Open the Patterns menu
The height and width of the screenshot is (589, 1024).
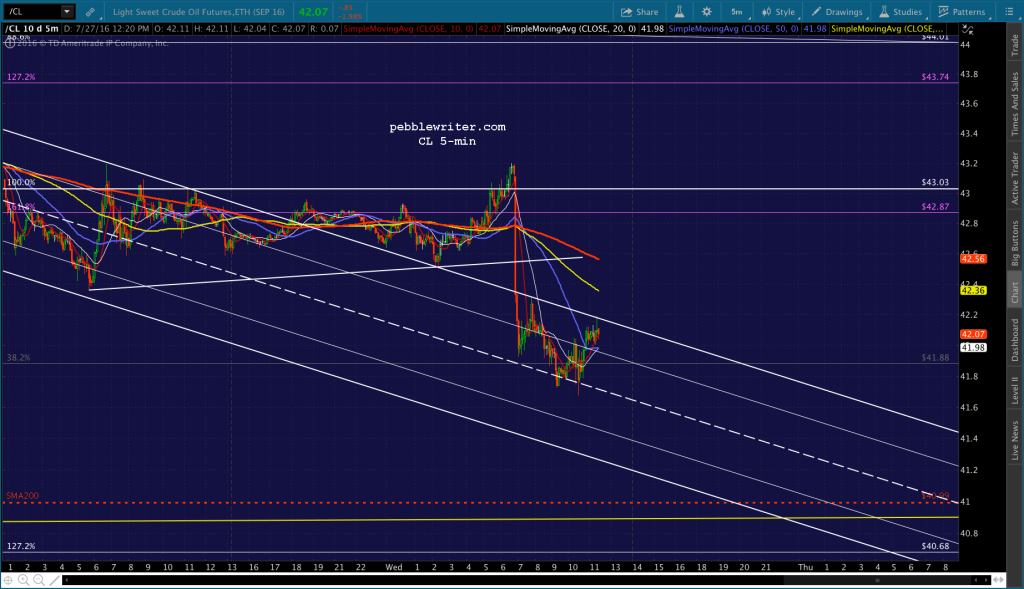click(962, 12)
